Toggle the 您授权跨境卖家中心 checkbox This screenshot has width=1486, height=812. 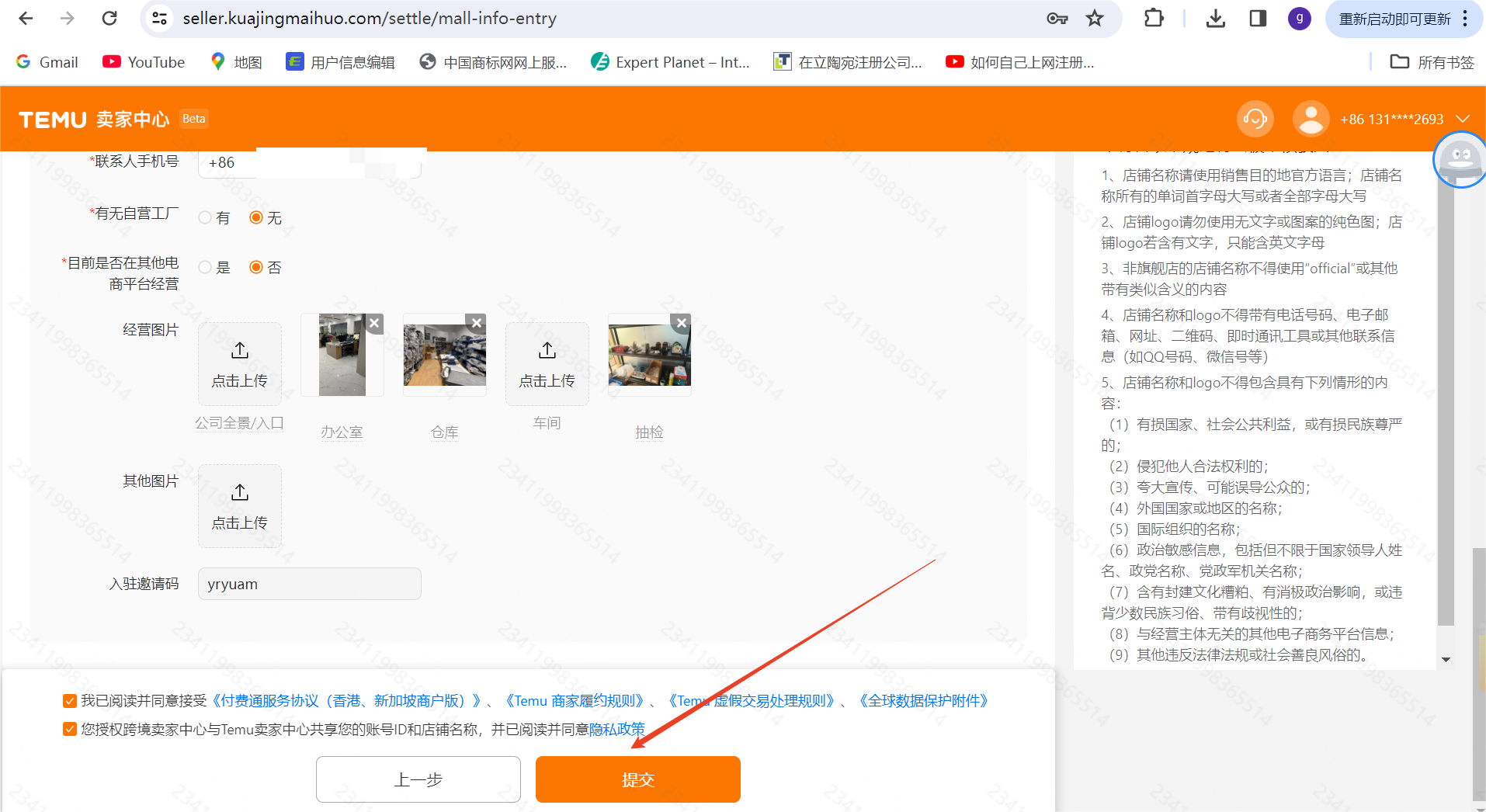point(70,729)
